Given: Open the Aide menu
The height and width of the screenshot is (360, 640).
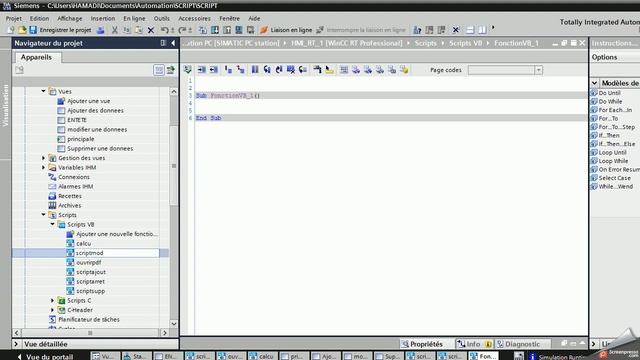Looking at the screenshot, I should click(x=254, y=18).
